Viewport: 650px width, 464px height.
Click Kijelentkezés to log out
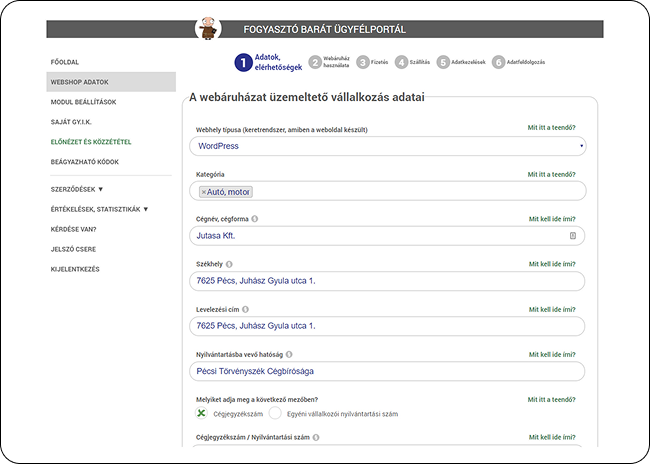[75, 269]
